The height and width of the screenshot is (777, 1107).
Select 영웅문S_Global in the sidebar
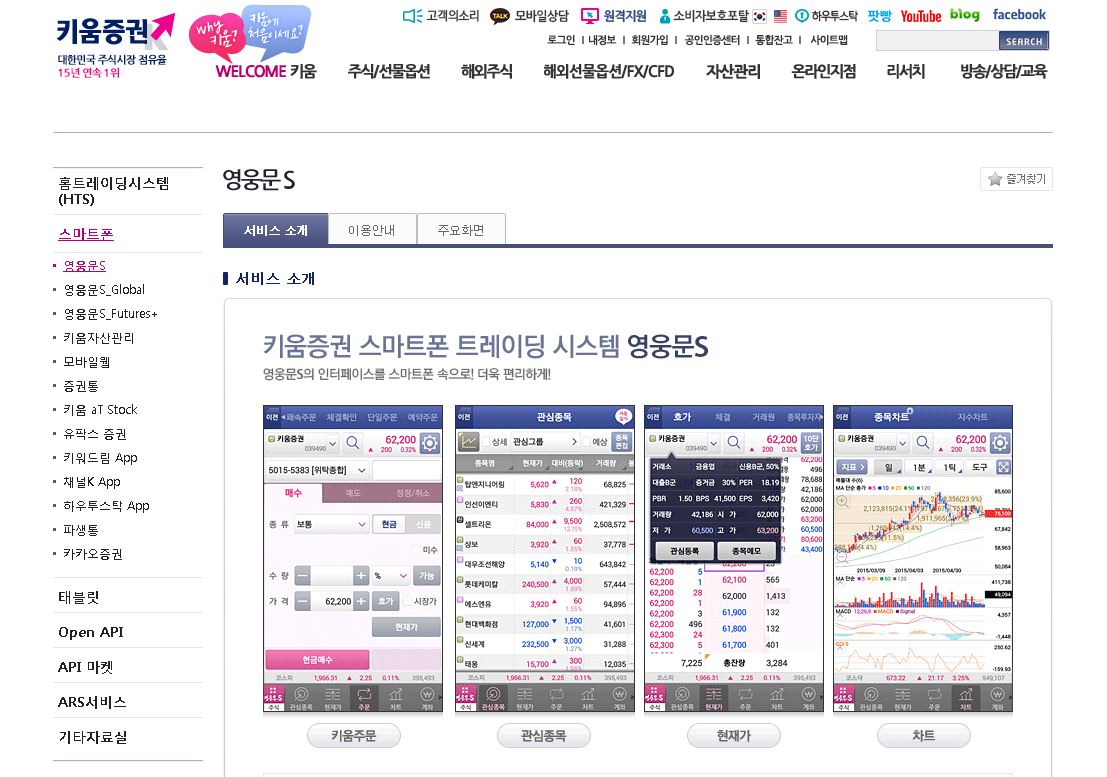[104, 289]
